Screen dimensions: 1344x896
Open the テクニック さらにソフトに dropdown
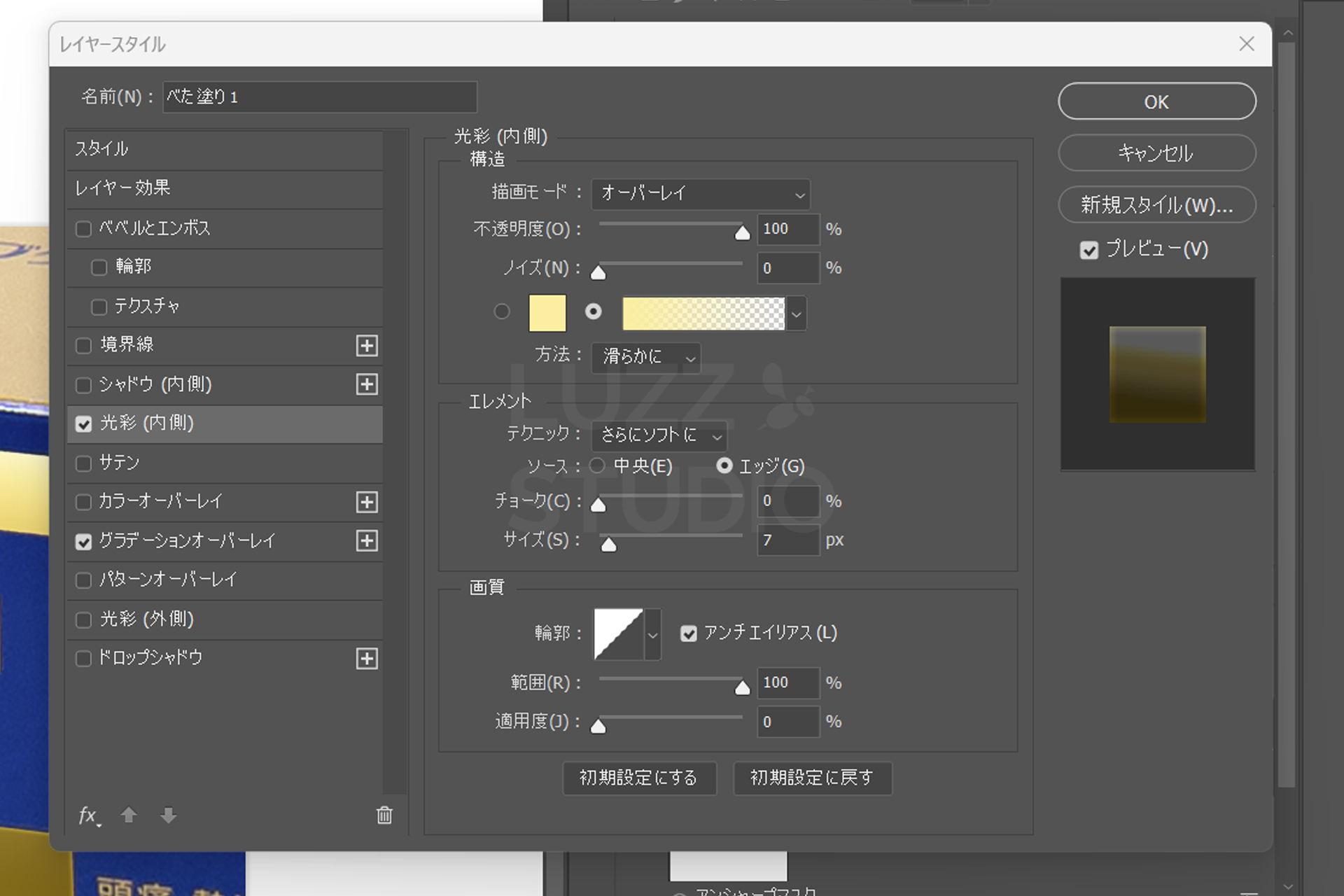click(659, 435)
